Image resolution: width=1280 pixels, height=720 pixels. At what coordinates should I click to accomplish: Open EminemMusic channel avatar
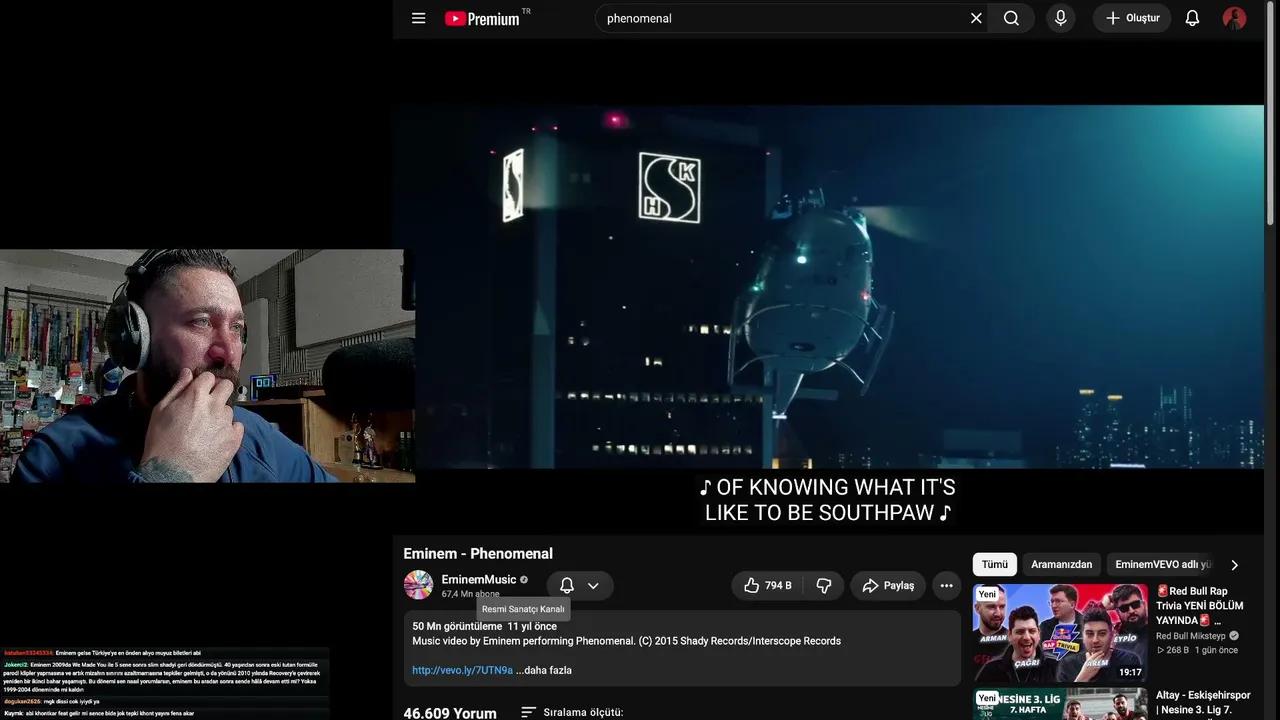tap(418, 585)
